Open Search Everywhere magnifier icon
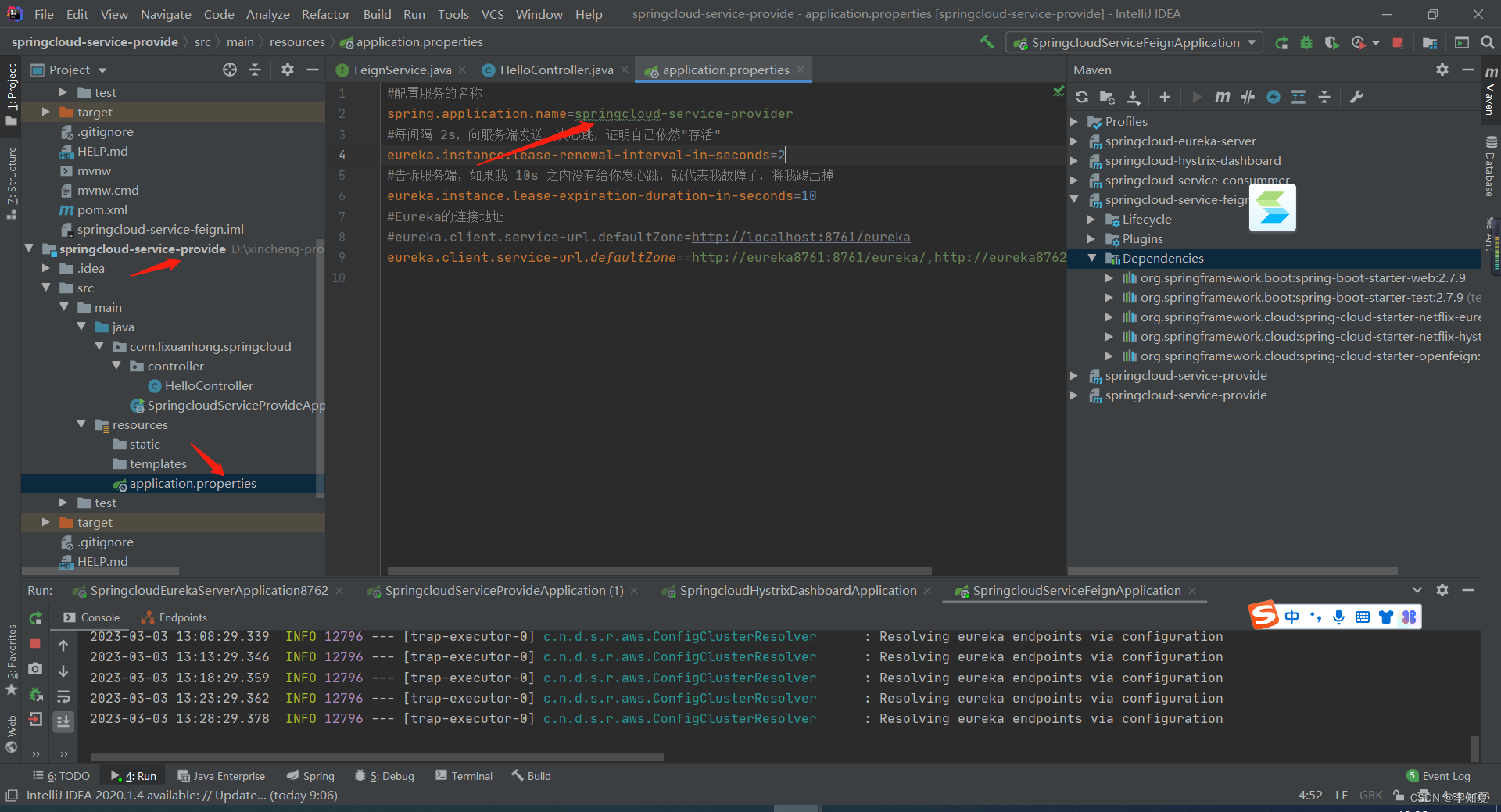 pos(1487,43)
